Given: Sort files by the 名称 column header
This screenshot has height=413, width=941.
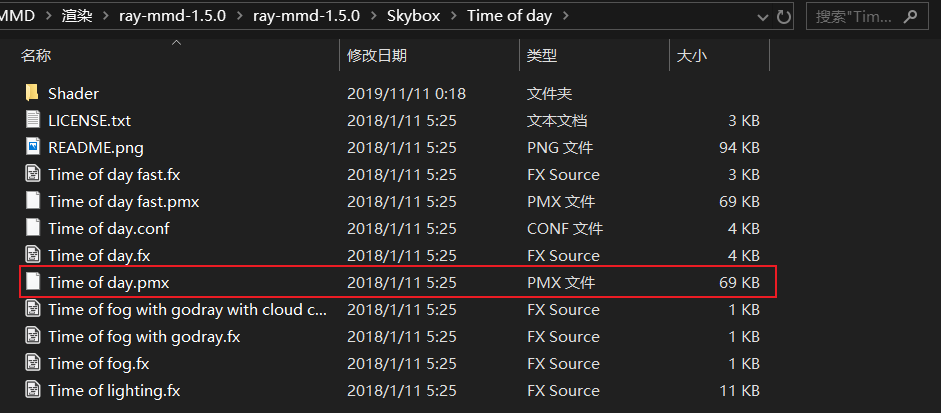Looking at the screenshot, I should (36, 56).
